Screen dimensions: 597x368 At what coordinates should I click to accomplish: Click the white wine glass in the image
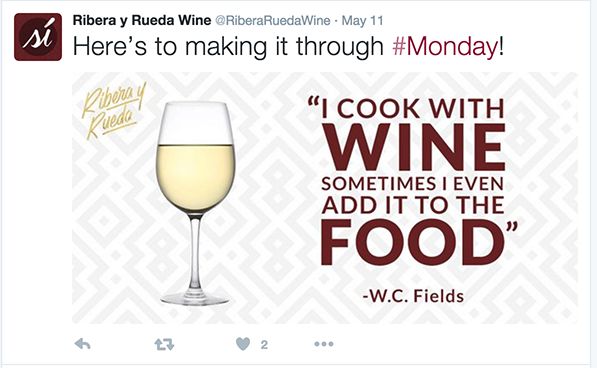coord(195,203)
